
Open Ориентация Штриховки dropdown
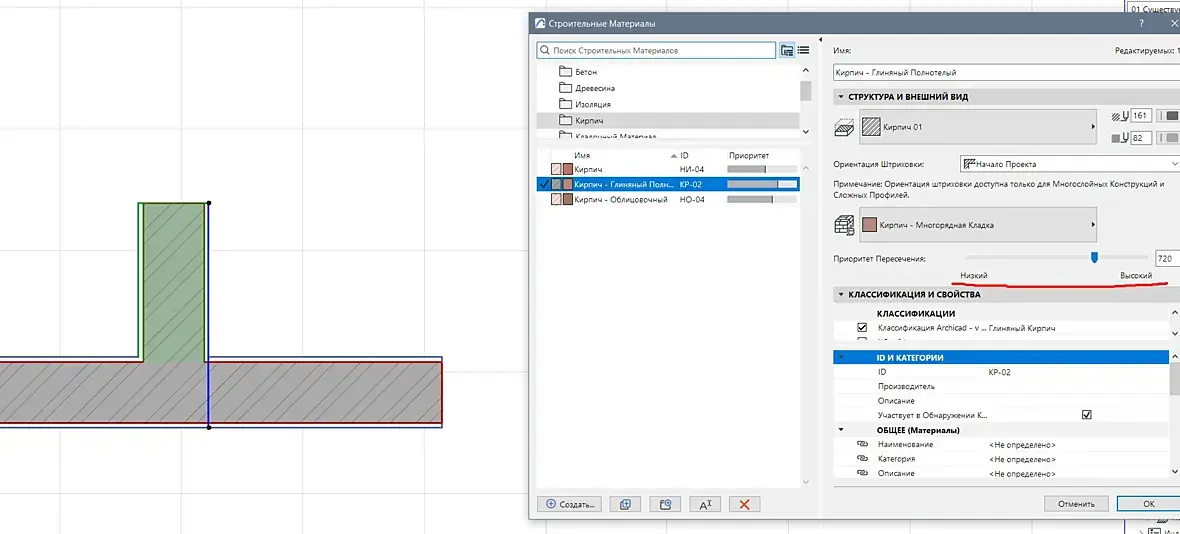pyautogui.click(x=1070, y=164)
